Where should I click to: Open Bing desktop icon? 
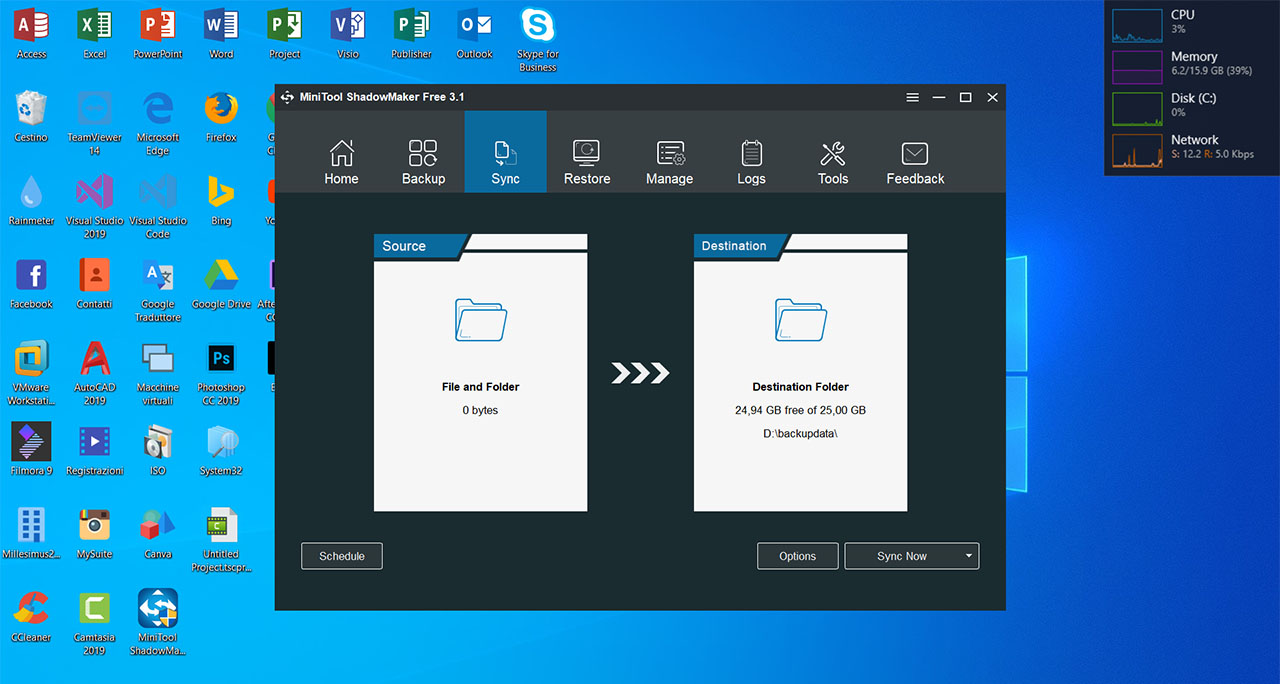tap(221, 199)
